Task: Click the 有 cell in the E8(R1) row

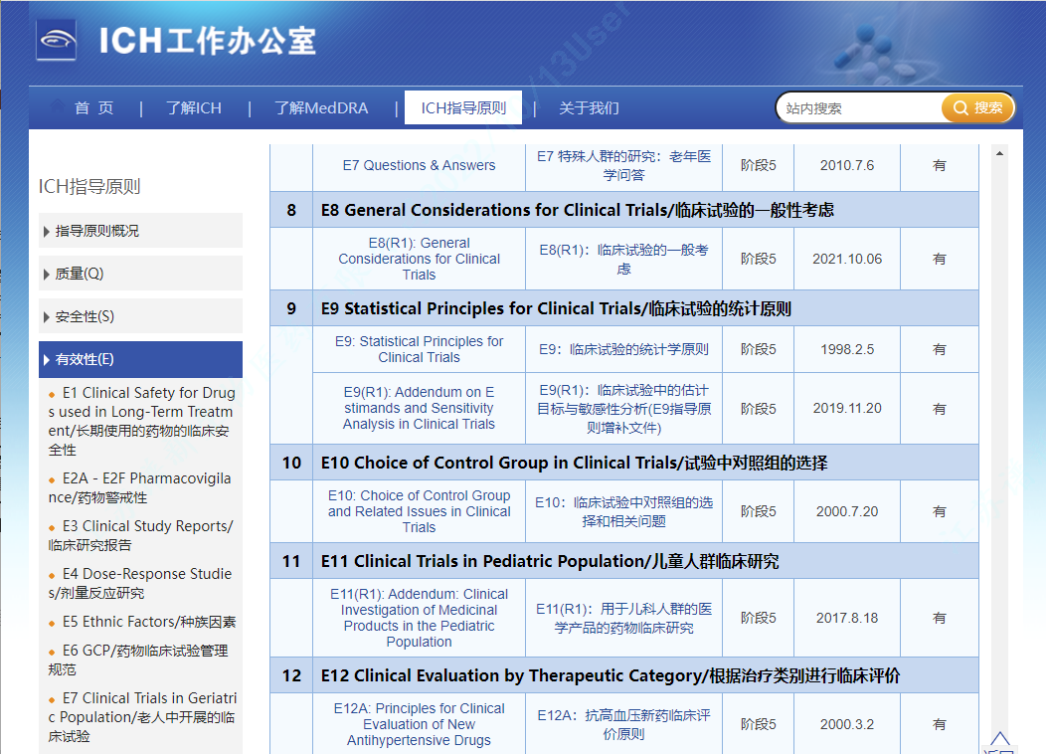Action: tap(939, 259)
